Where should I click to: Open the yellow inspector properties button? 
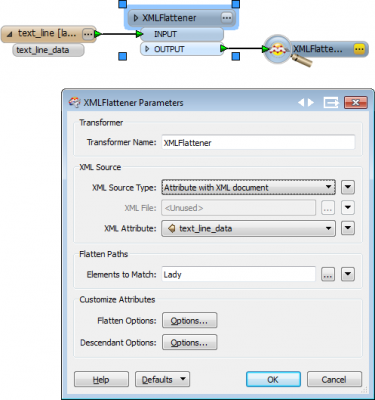(359, 49)
